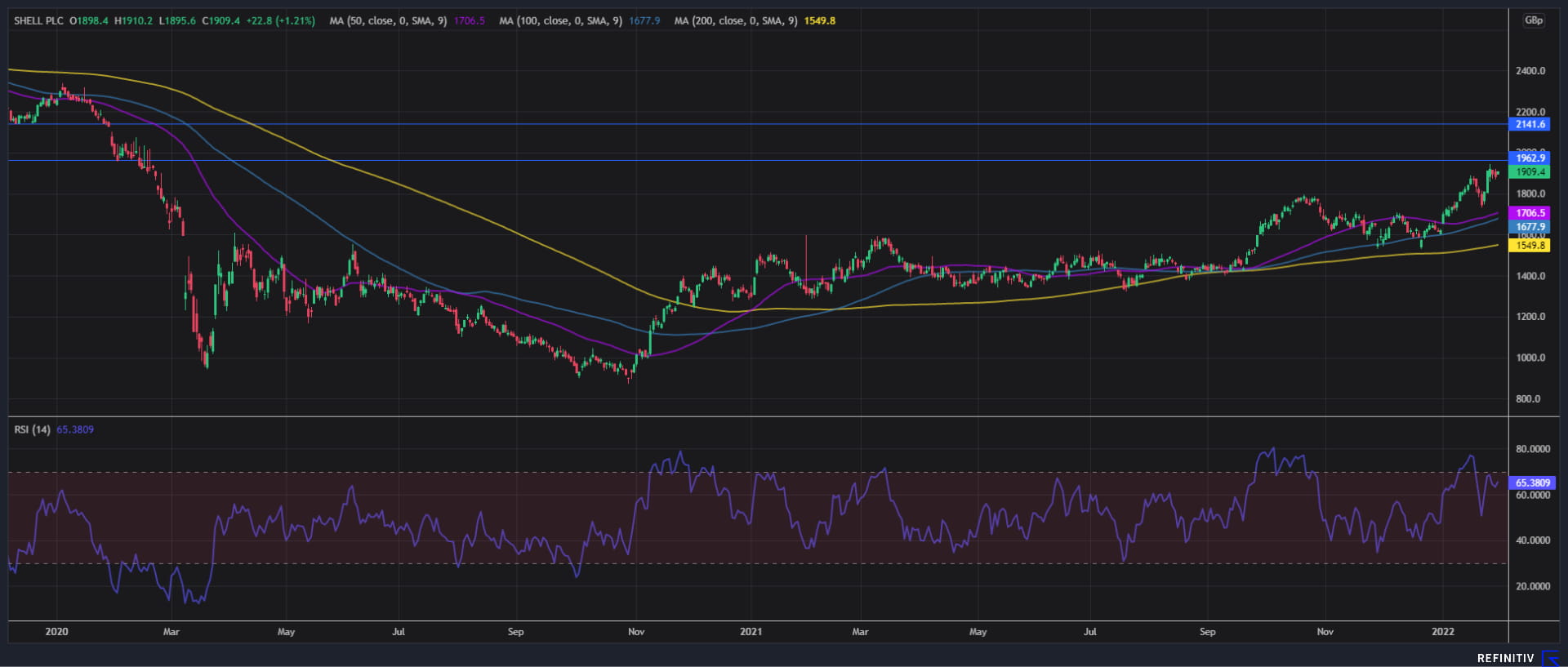Select the MA 50 indicator legend
Viewport: 1568px width, 667px height.
388,20
